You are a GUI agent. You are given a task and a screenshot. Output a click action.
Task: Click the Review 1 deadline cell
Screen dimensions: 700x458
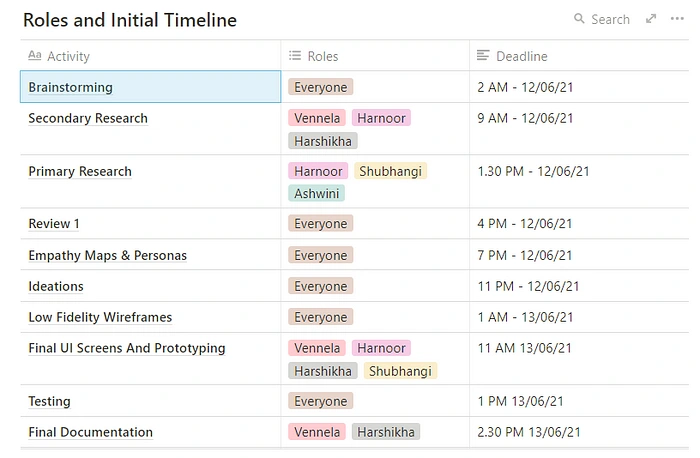[525, 224]
